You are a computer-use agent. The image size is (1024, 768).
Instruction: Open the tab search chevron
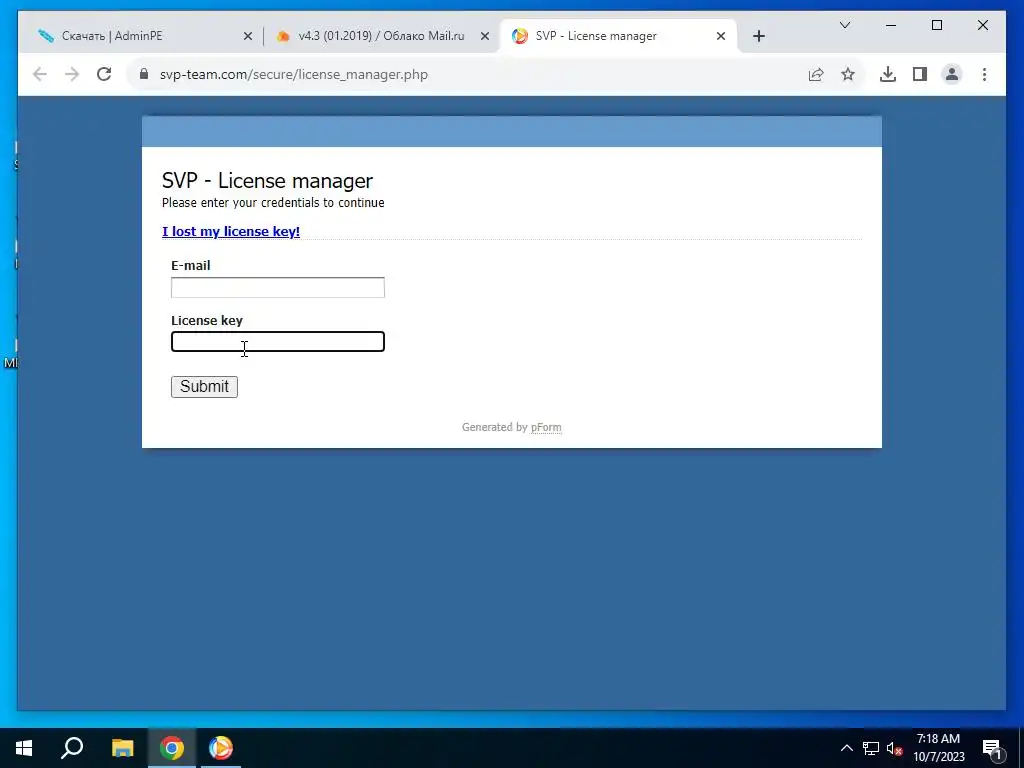tap(844, 25)
